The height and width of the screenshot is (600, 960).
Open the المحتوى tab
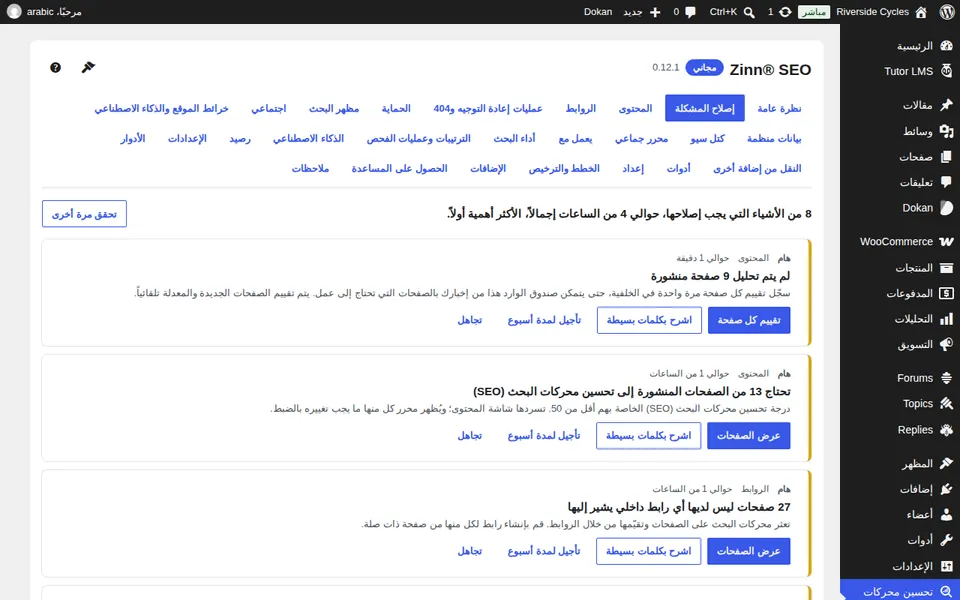[x=636, y=108]
